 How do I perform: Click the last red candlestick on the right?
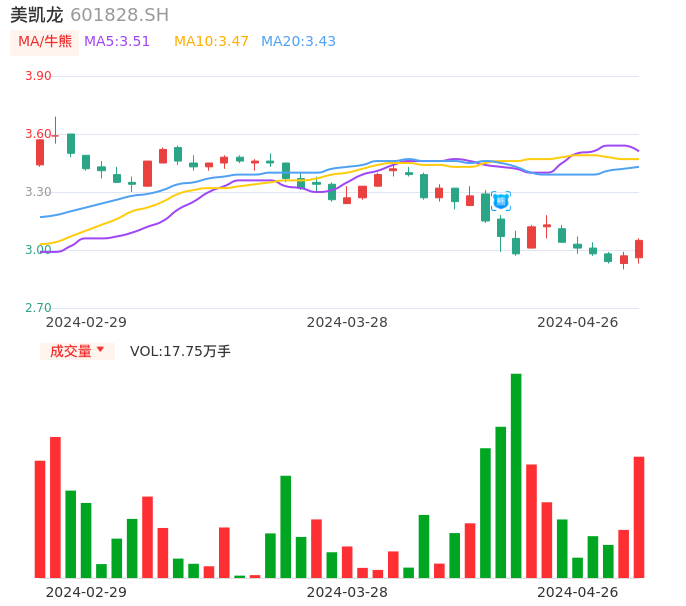point(639,249)
